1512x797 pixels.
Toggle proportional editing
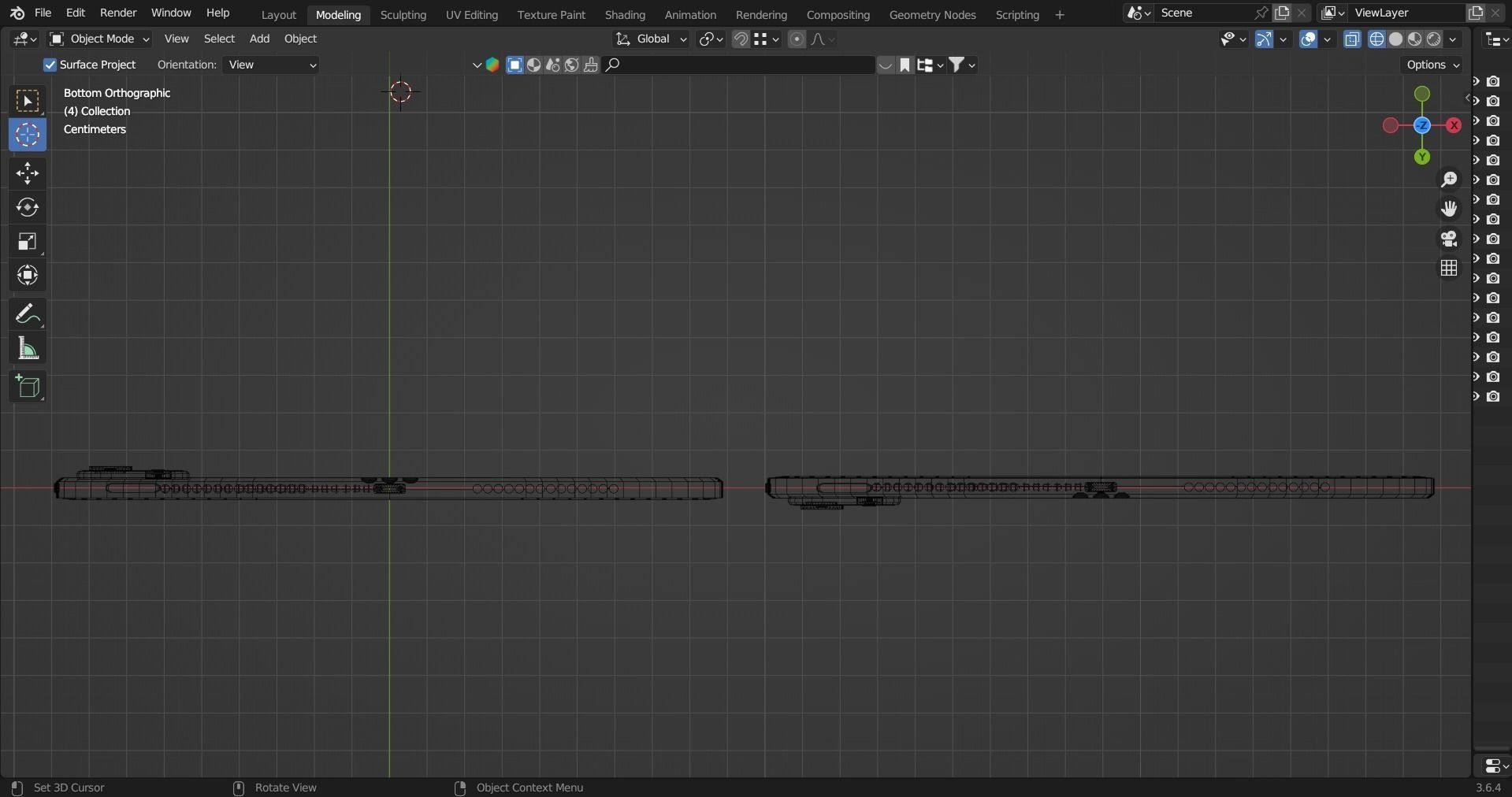click(x=797, y=39)
